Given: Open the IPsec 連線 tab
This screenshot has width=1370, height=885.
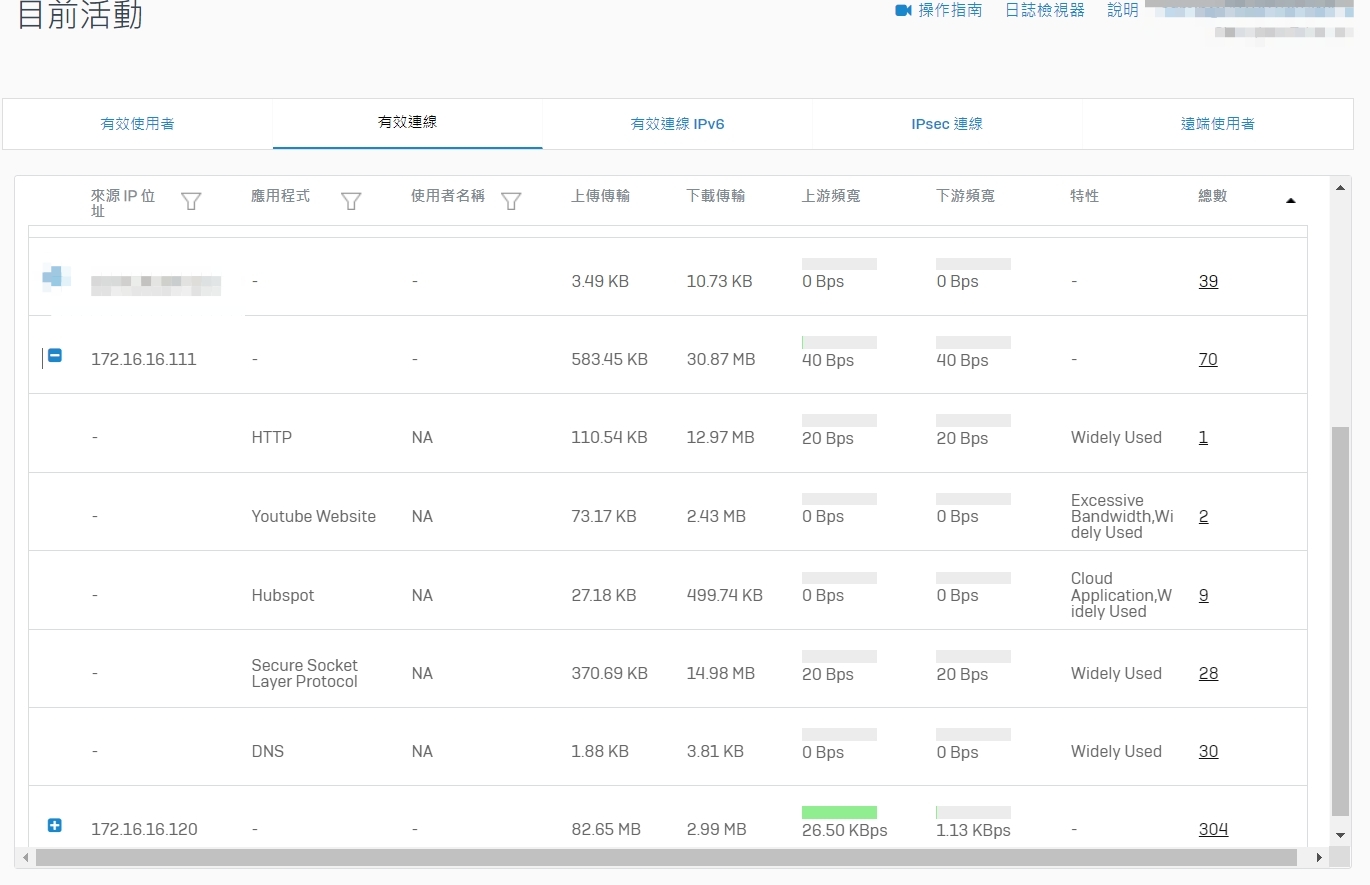Looking at the screenshot, I should click(947, 124).
